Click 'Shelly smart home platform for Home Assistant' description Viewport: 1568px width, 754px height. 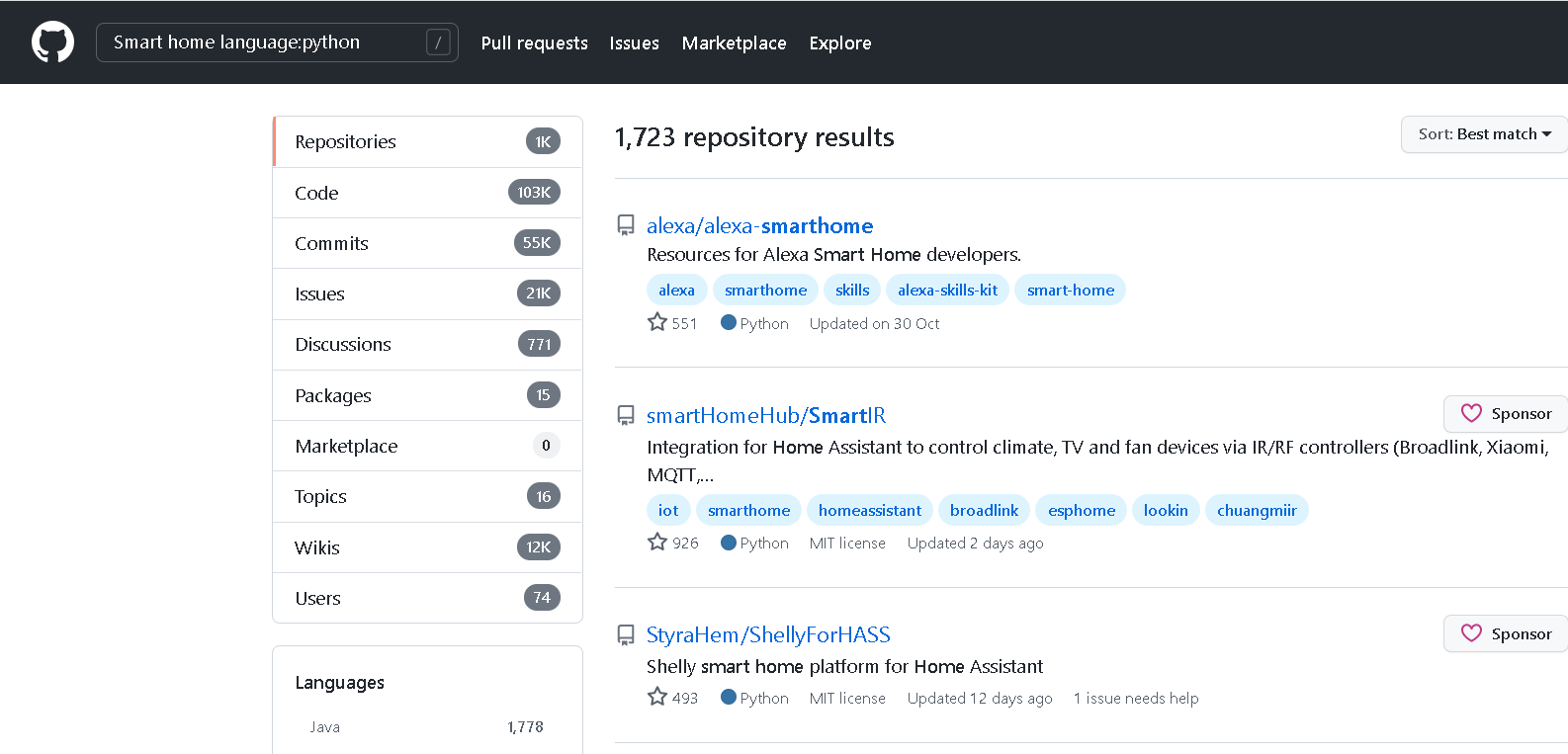(x=844, y=667)
